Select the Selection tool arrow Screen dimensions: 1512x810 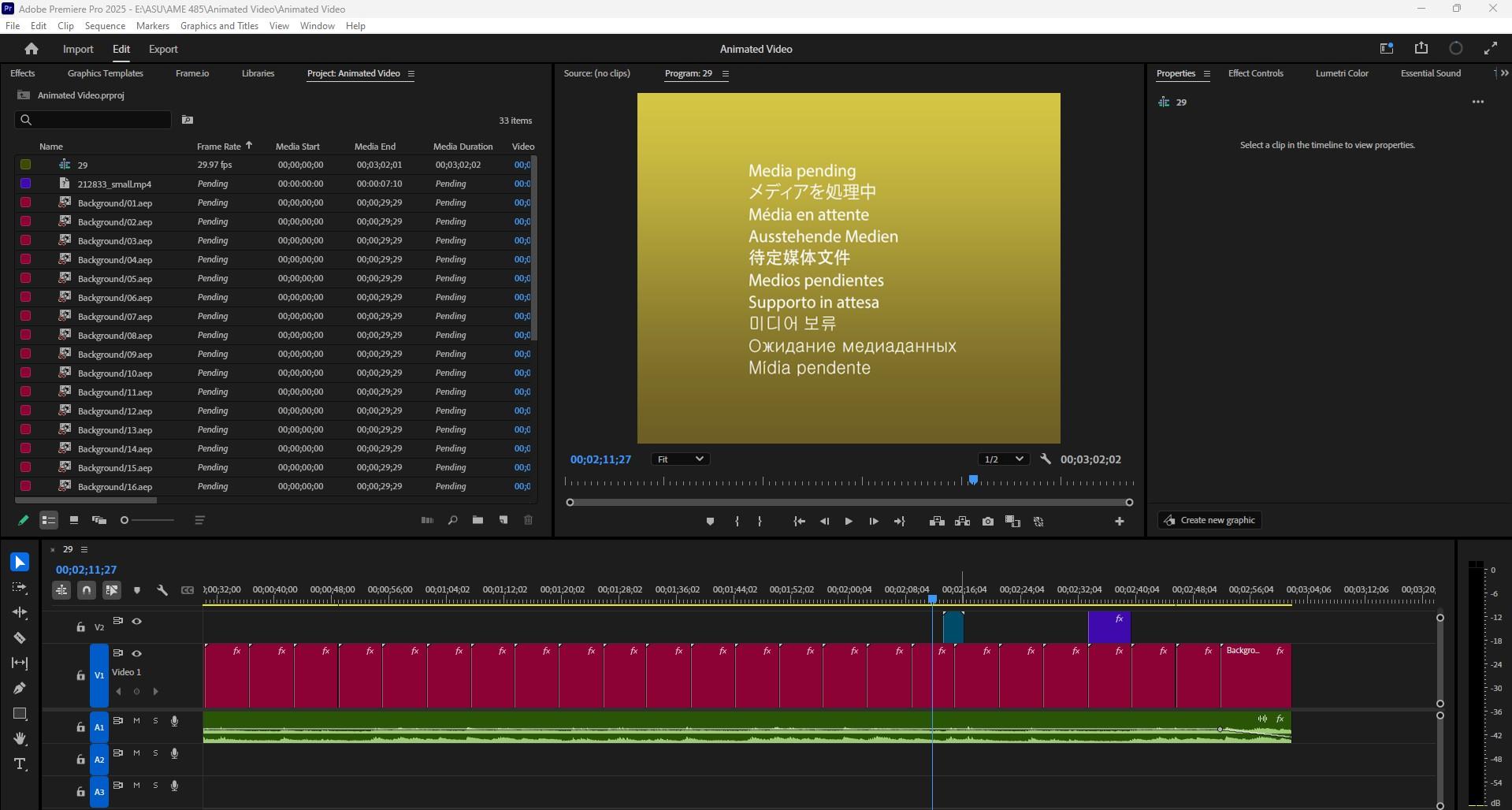coord(20,562)
